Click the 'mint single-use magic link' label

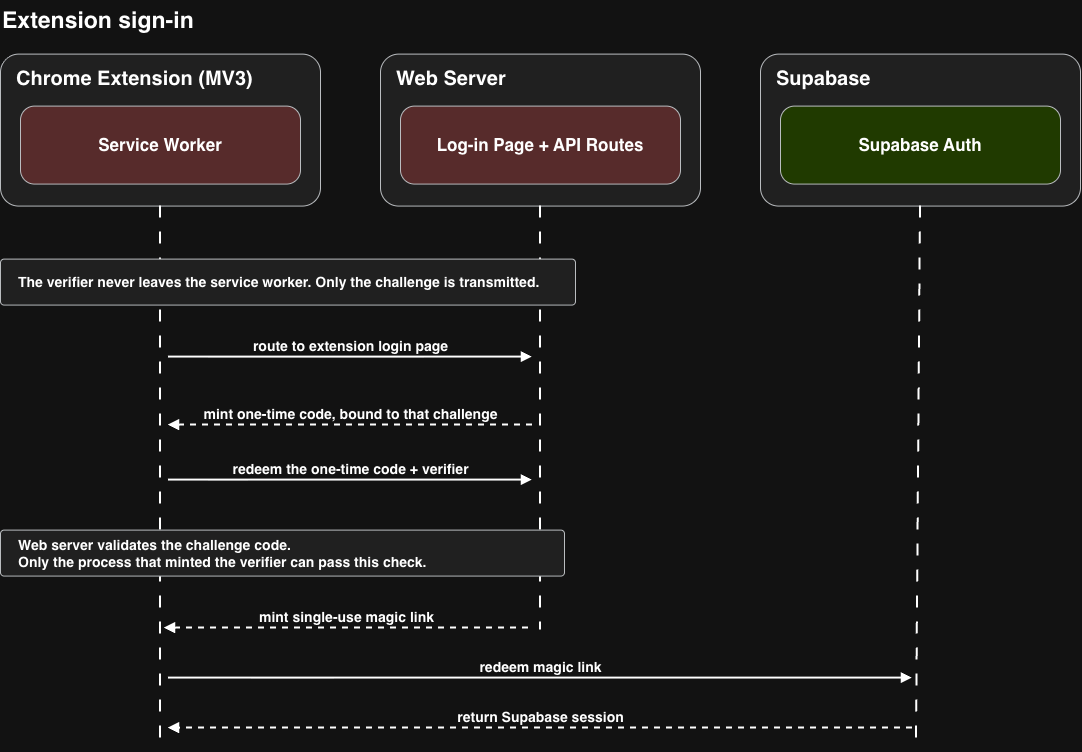[346, 617]
